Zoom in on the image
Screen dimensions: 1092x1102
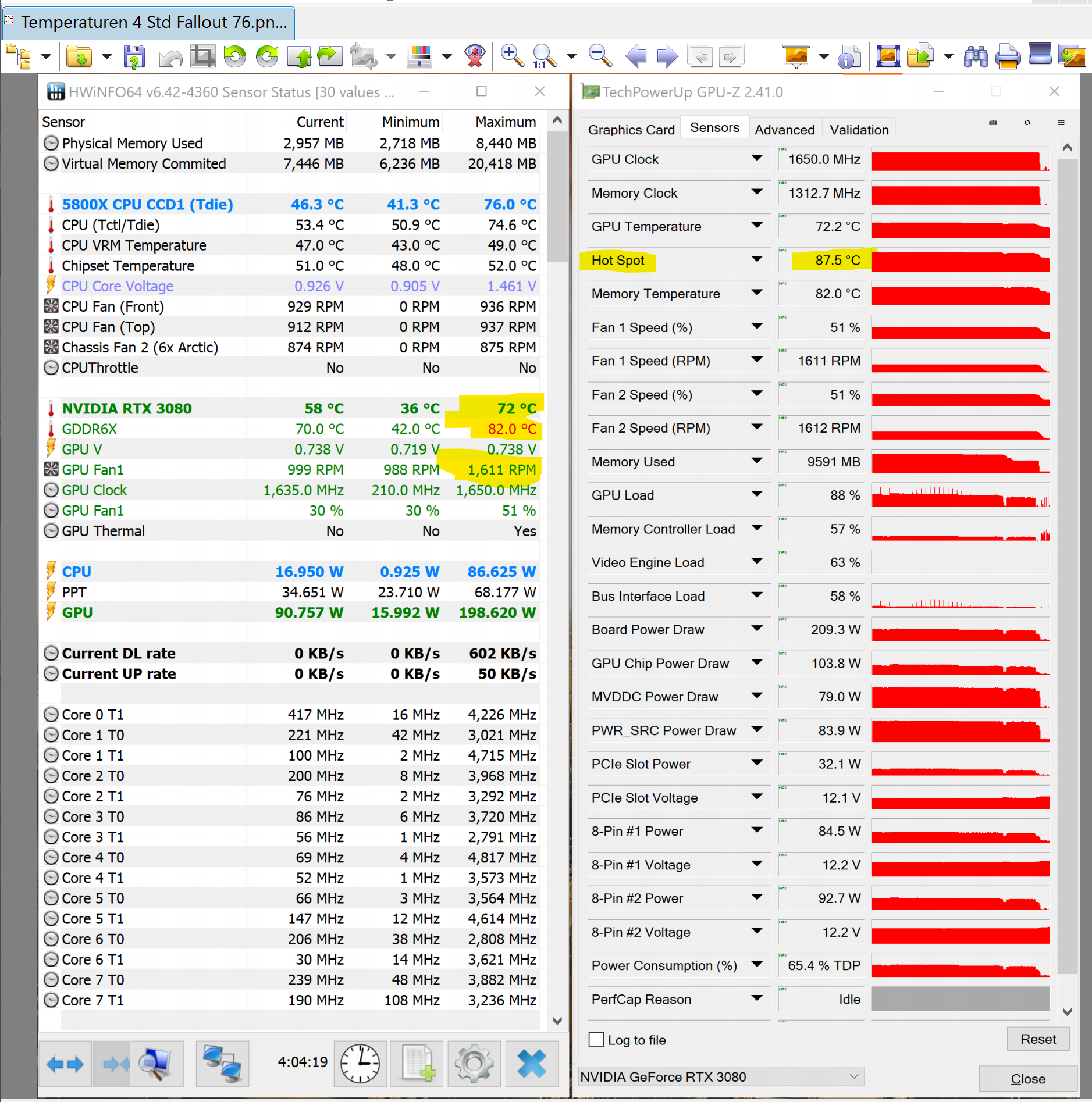pyautogui.click(x=512, y=57)
